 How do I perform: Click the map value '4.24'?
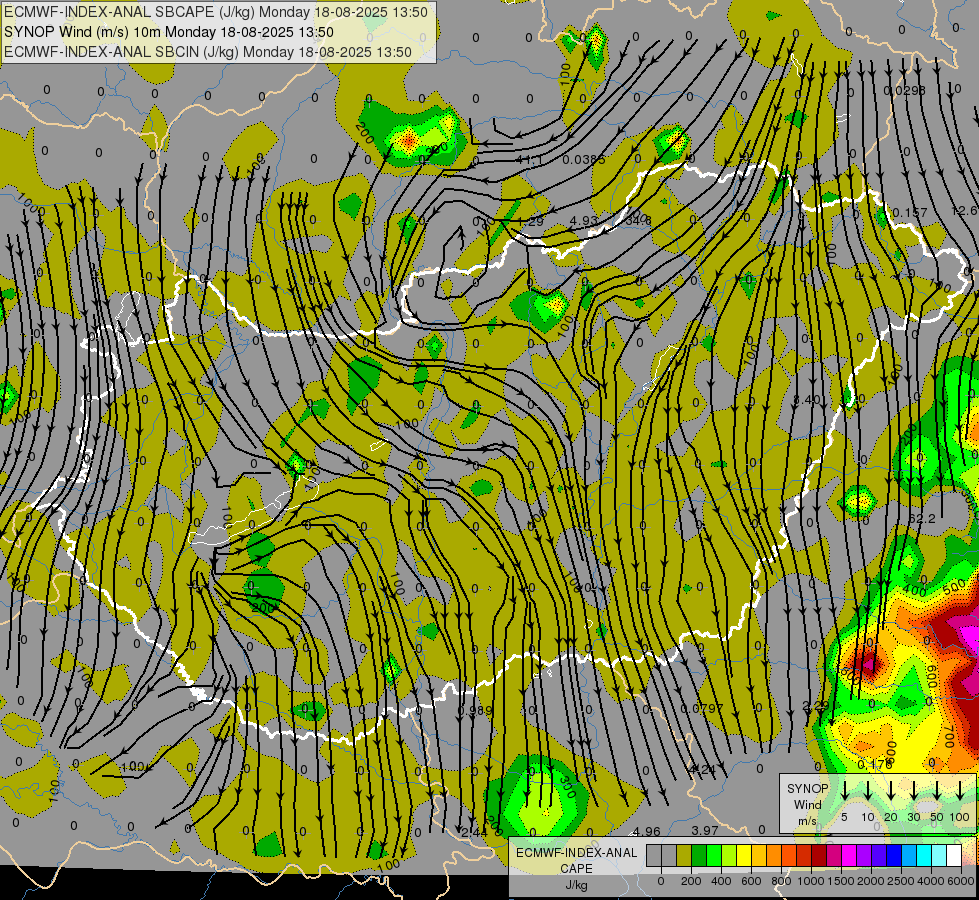[702, 769]
